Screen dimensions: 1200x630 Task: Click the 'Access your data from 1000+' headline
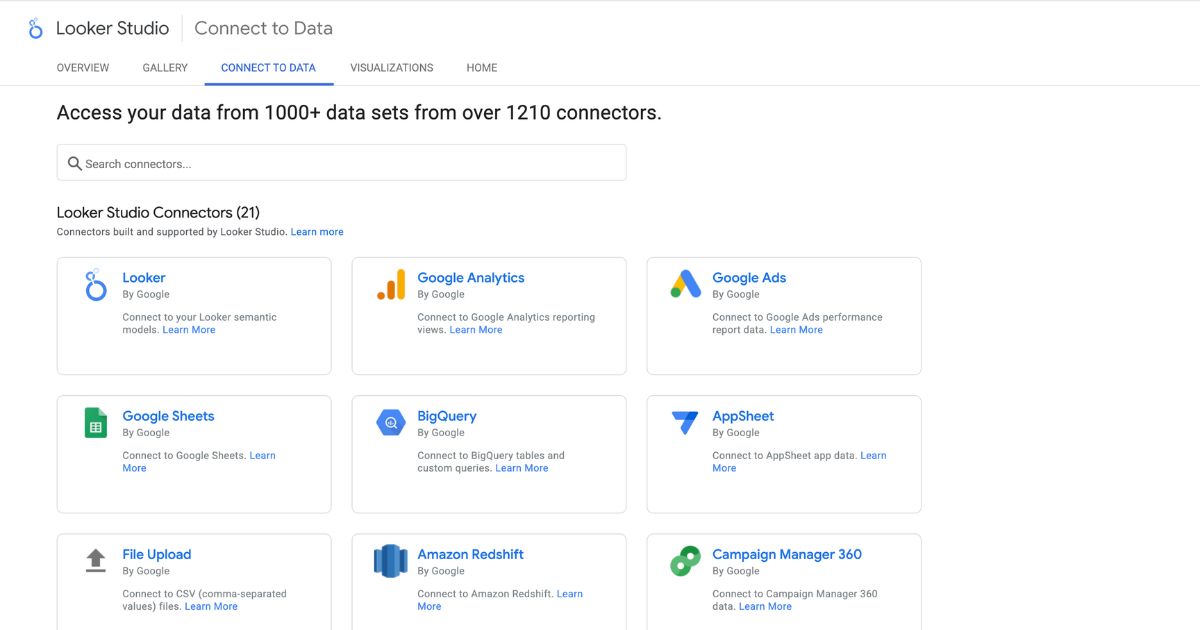[359, 113]
